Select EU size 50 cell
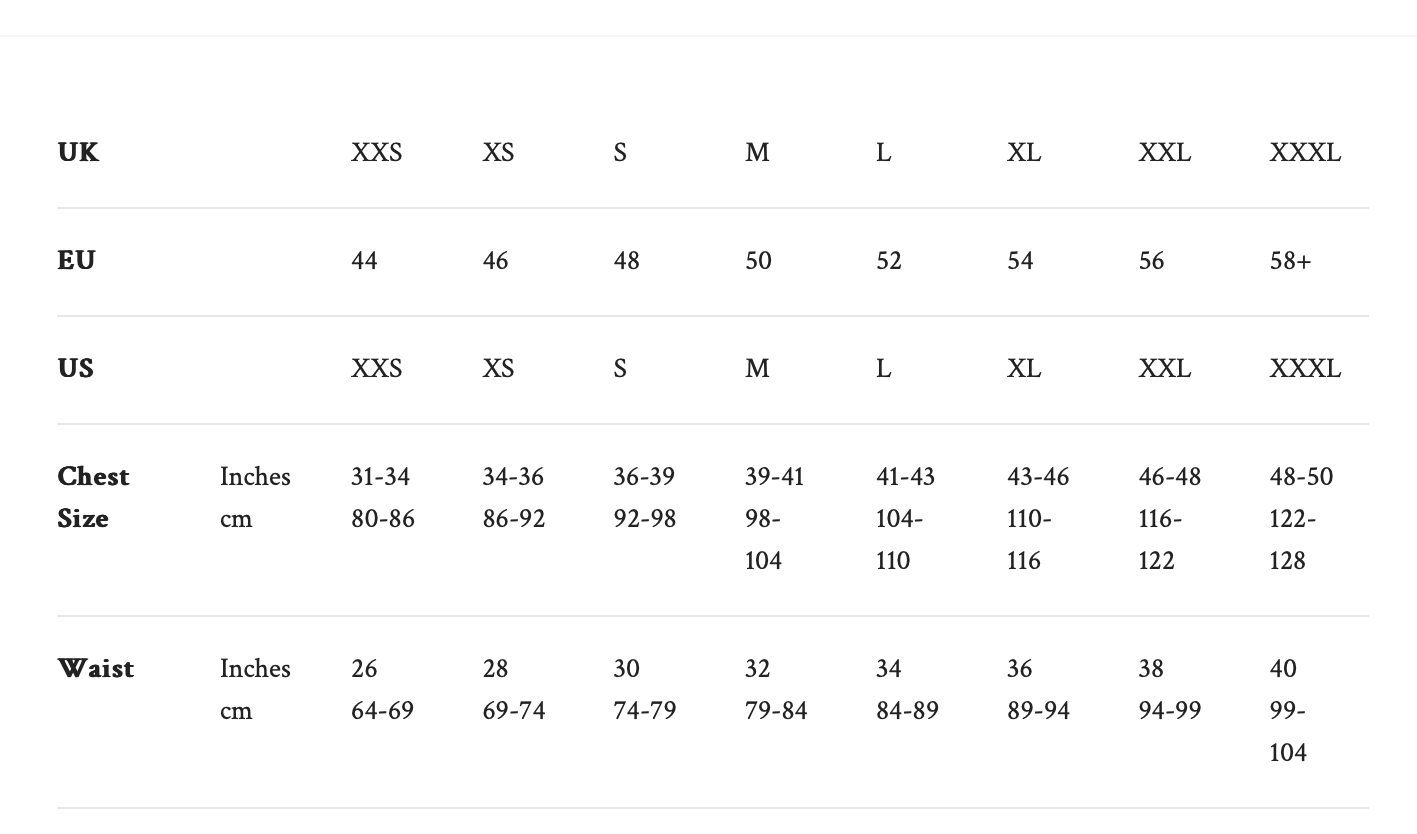Screen dimensions: 1417x834 tap(758, 261)
